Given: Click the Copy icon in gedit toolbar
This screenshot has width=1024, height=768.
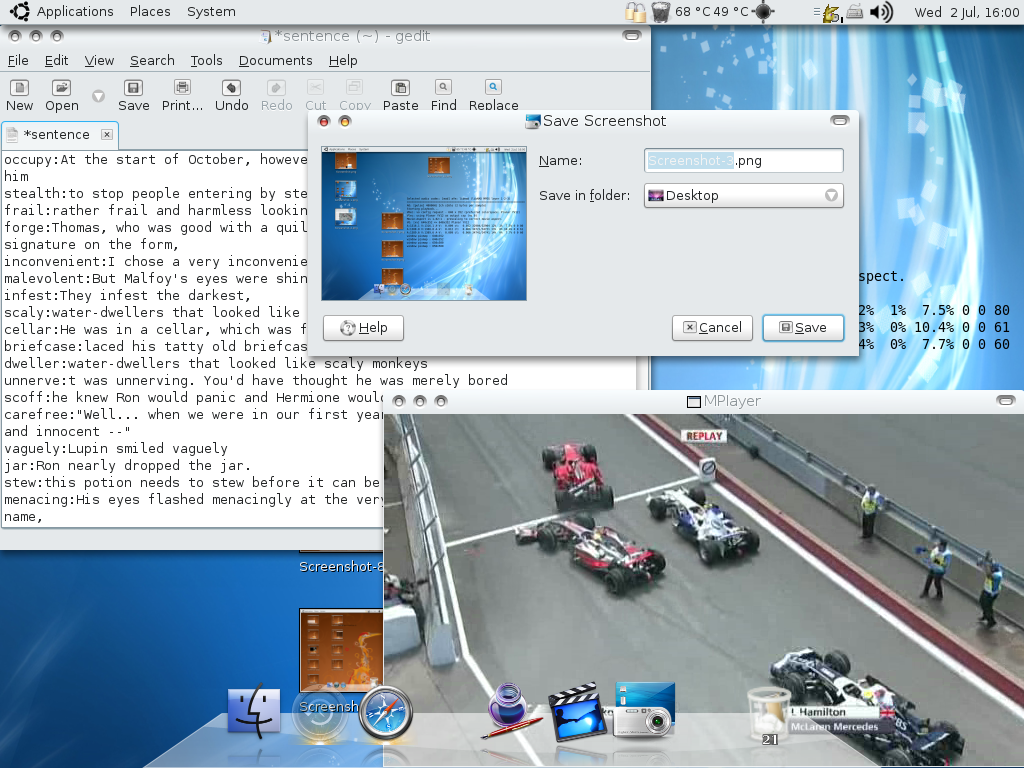Looking at the screenshot, I should 355,88.
